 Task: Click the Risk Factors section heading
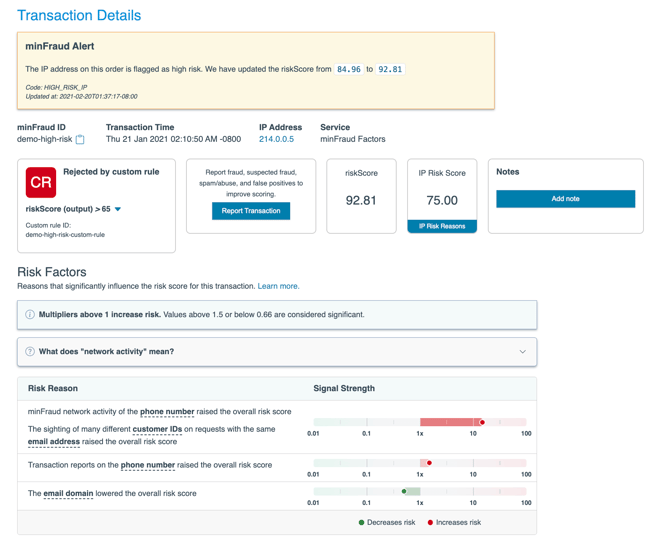click(x=52, y=272)
